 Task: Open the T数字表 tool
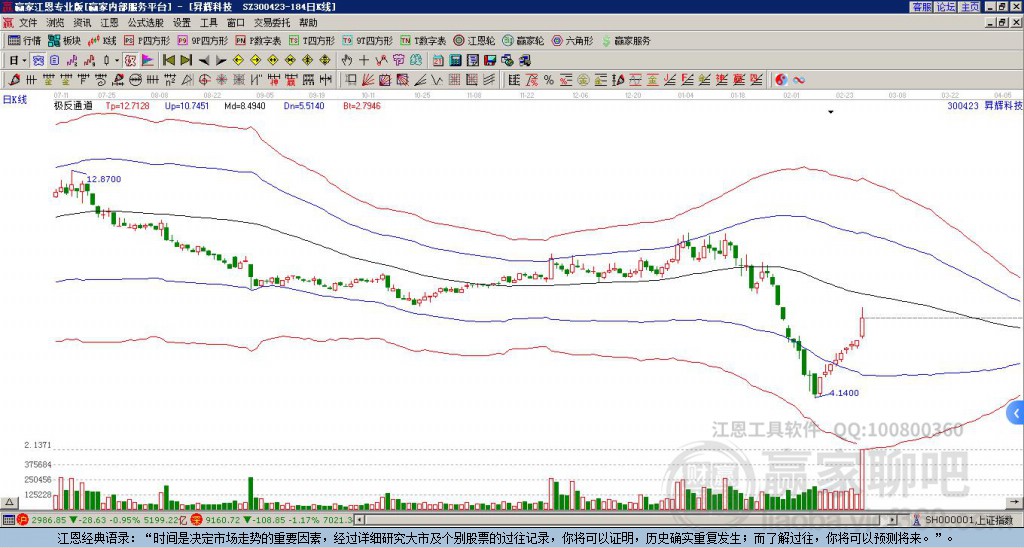pos(423,40)
